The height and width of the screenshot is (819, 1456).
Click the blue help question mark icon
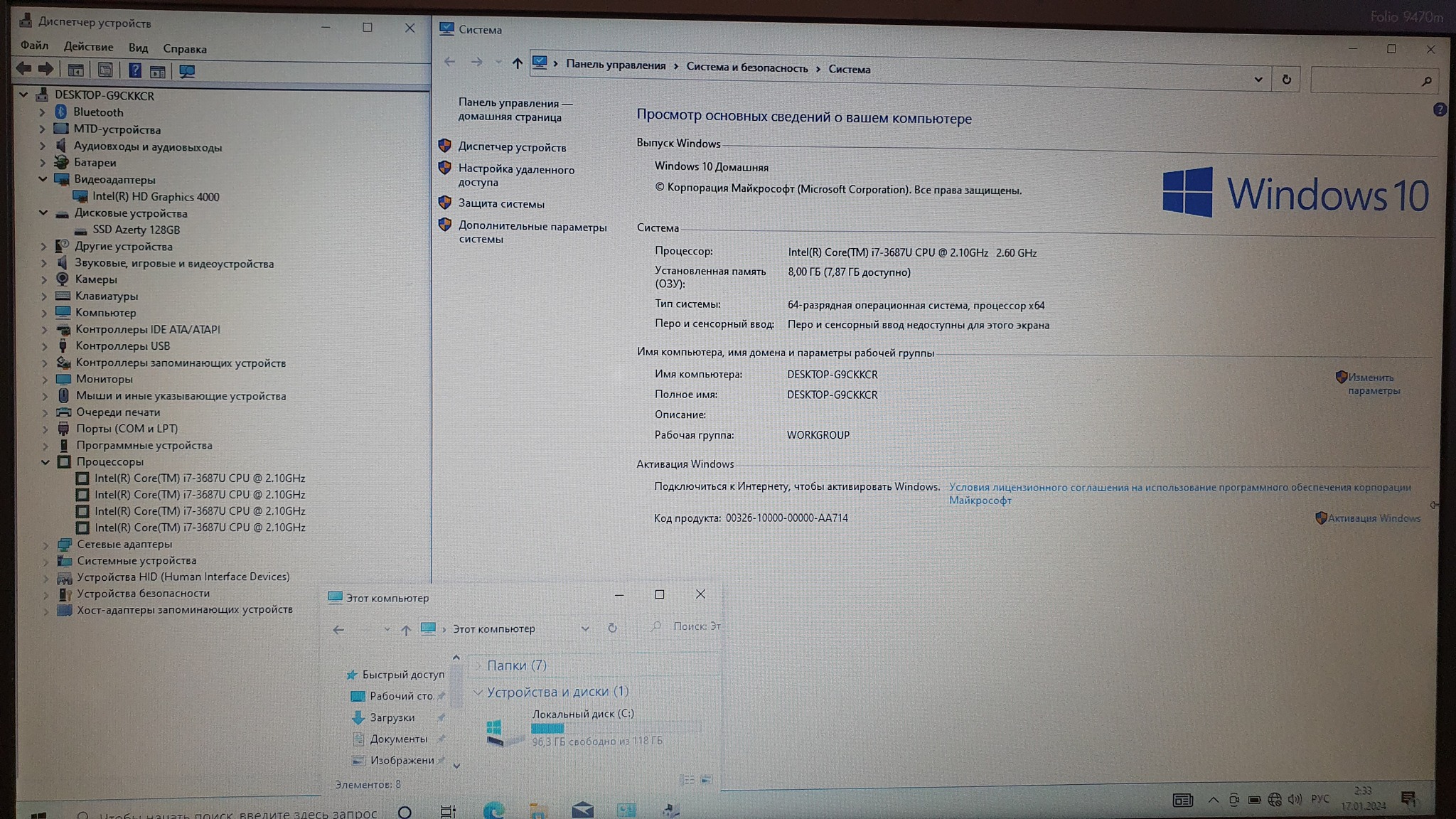(1440, 109)
